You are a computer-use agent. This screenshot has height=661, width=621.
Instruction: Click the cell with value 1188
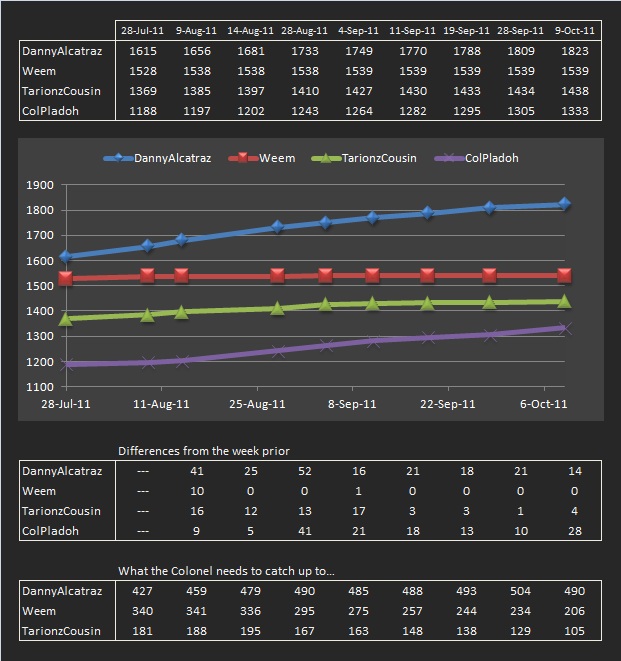(x=143, y=111)
